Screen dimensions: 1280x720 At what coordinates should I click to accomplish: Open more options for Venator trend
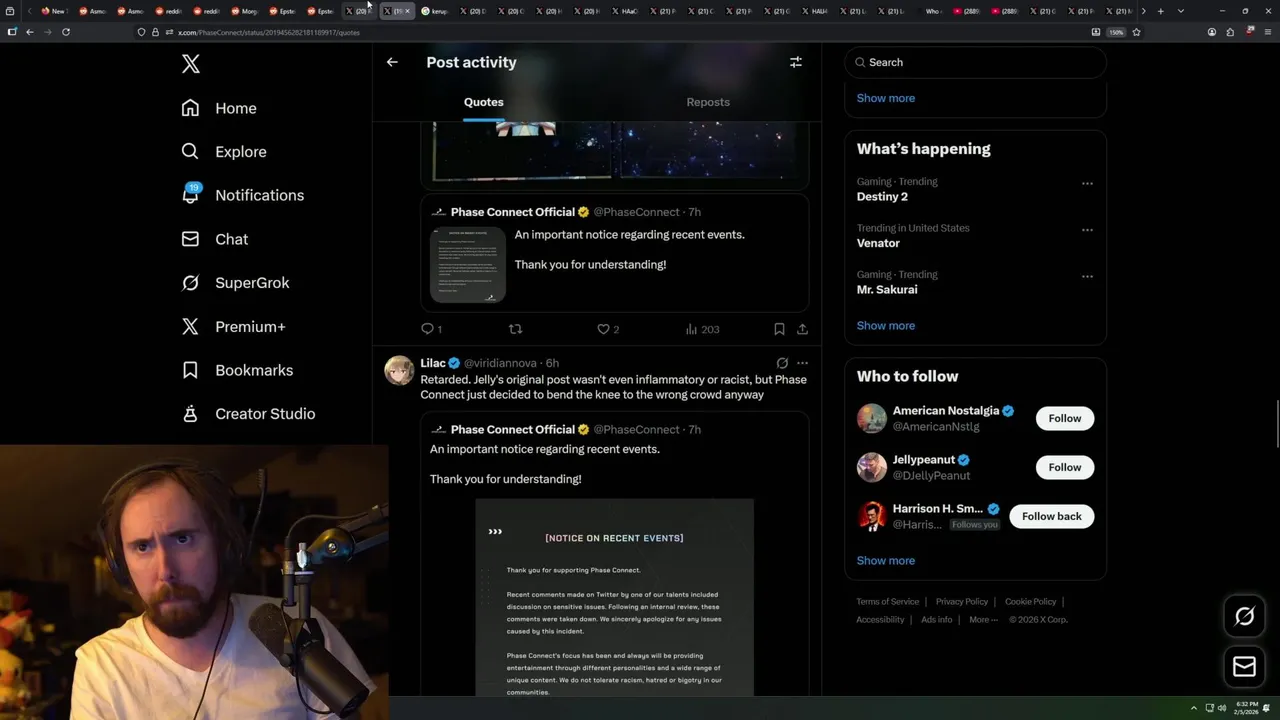point(1087,230)
